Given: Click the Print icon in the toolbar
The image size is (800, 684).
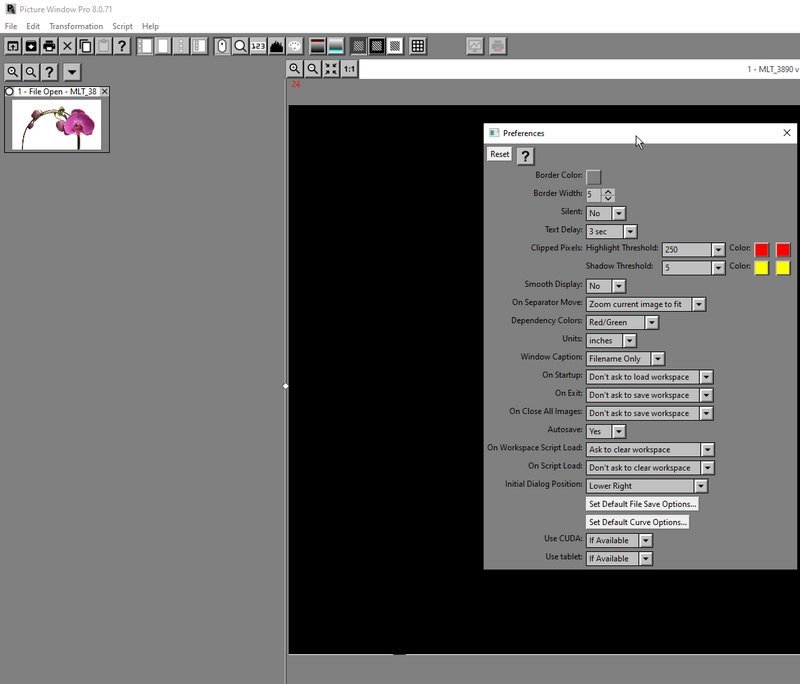Looking at the screenshot, I should [x=49, y=46].
